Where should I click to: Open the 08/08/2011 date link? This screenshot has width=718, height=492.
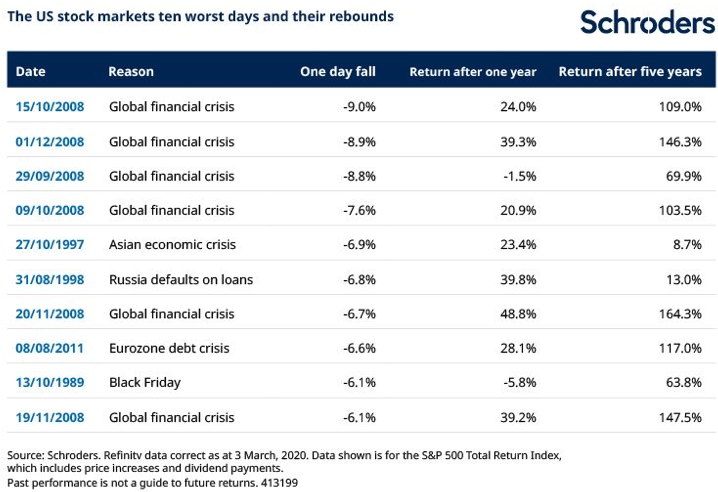click(x=50, y=348)
